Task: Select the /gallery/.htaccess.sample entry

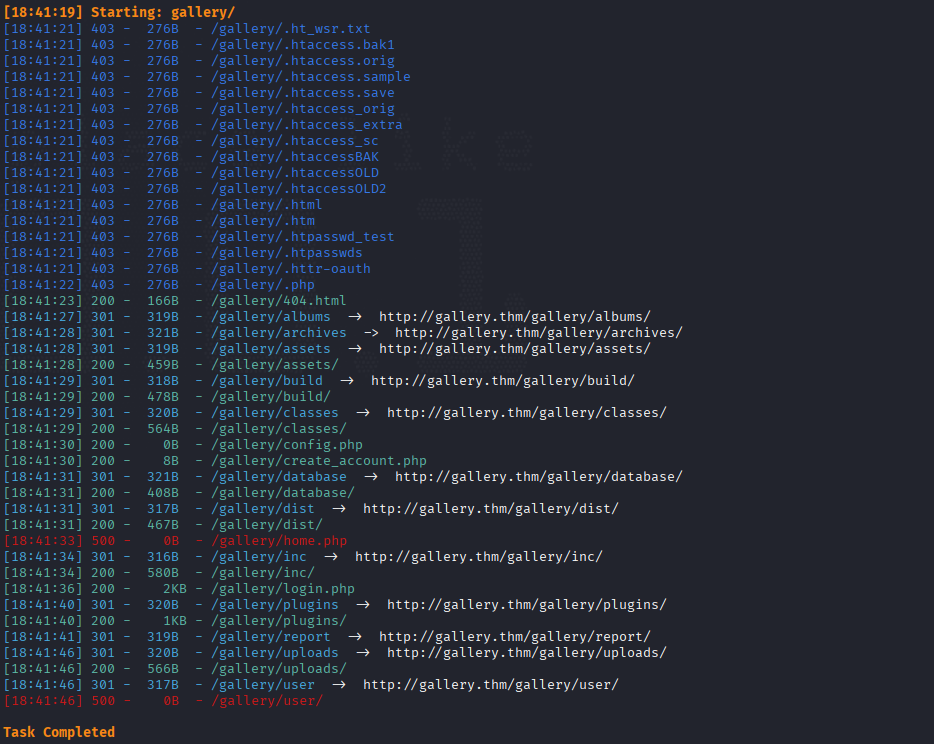Action: coord(310,77)
